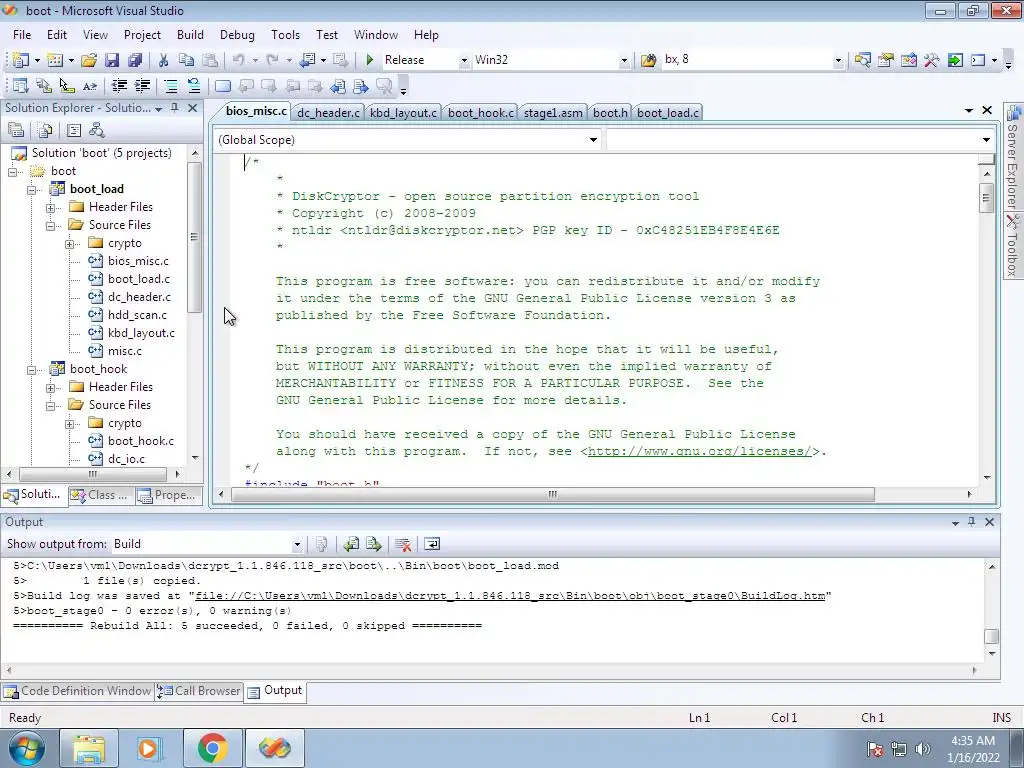Collapse the boot_load project node
The image size is (1024, 768).
coord(31,189)
